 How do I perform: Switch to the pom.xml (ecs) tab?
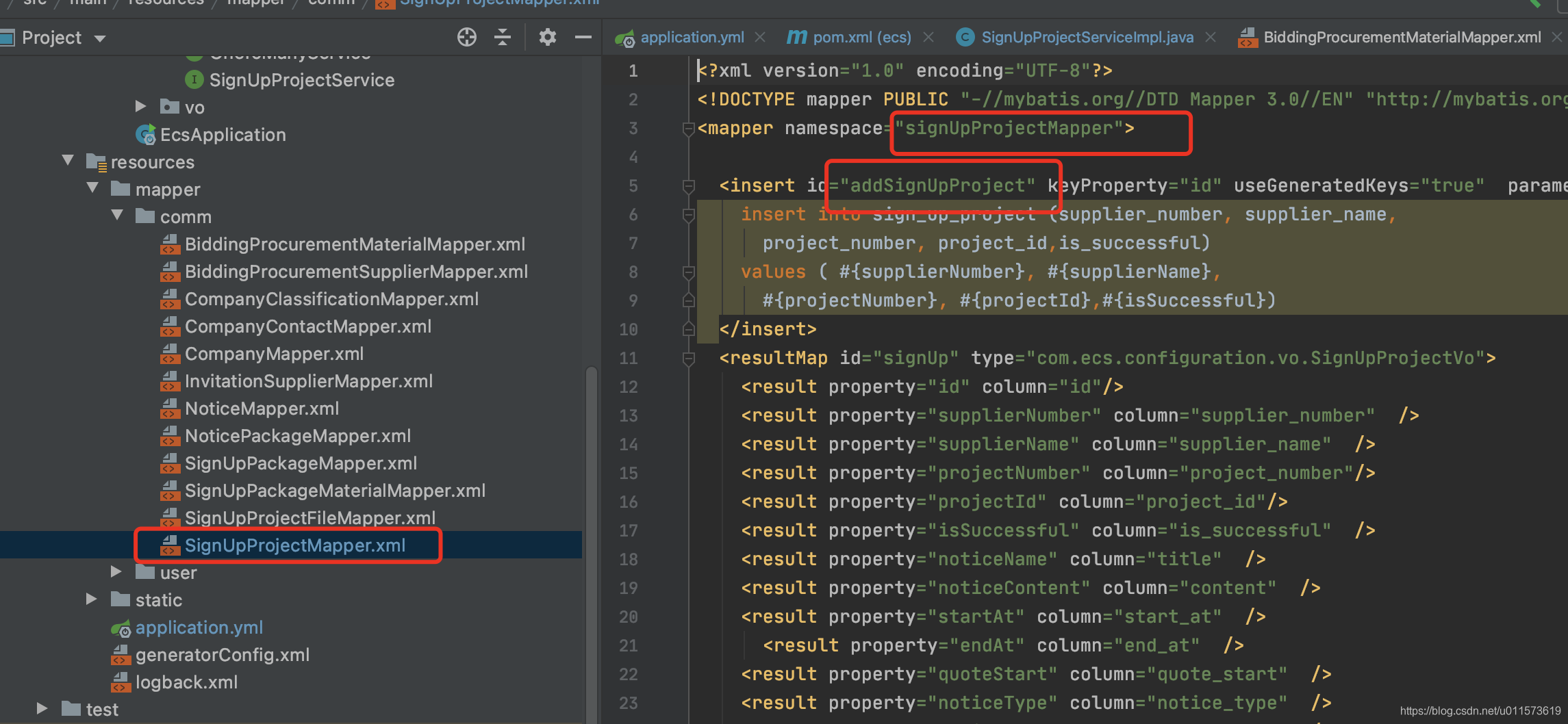861,37
